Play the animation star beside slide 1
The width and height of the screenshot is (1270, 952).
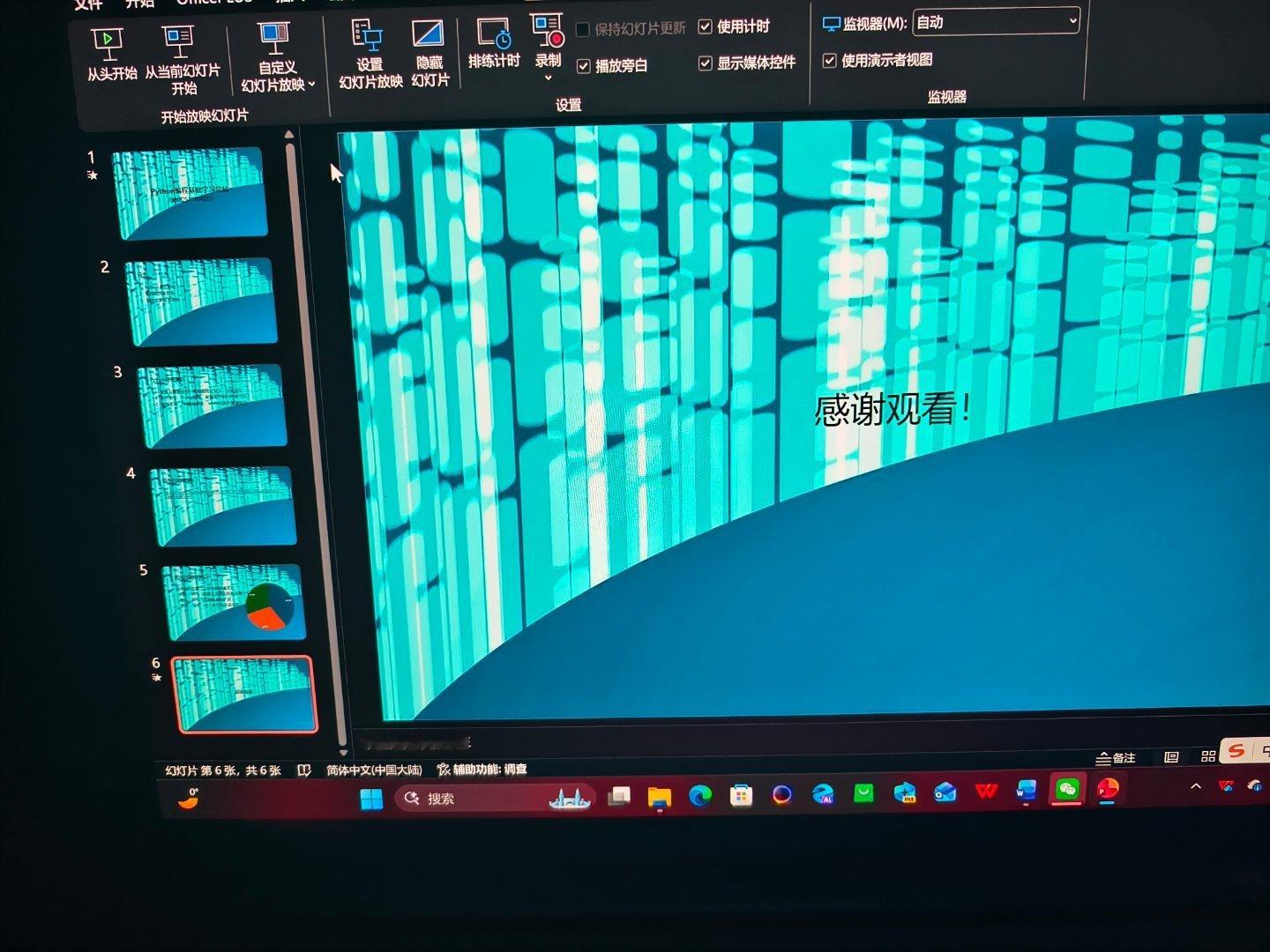tap(92, 175)
